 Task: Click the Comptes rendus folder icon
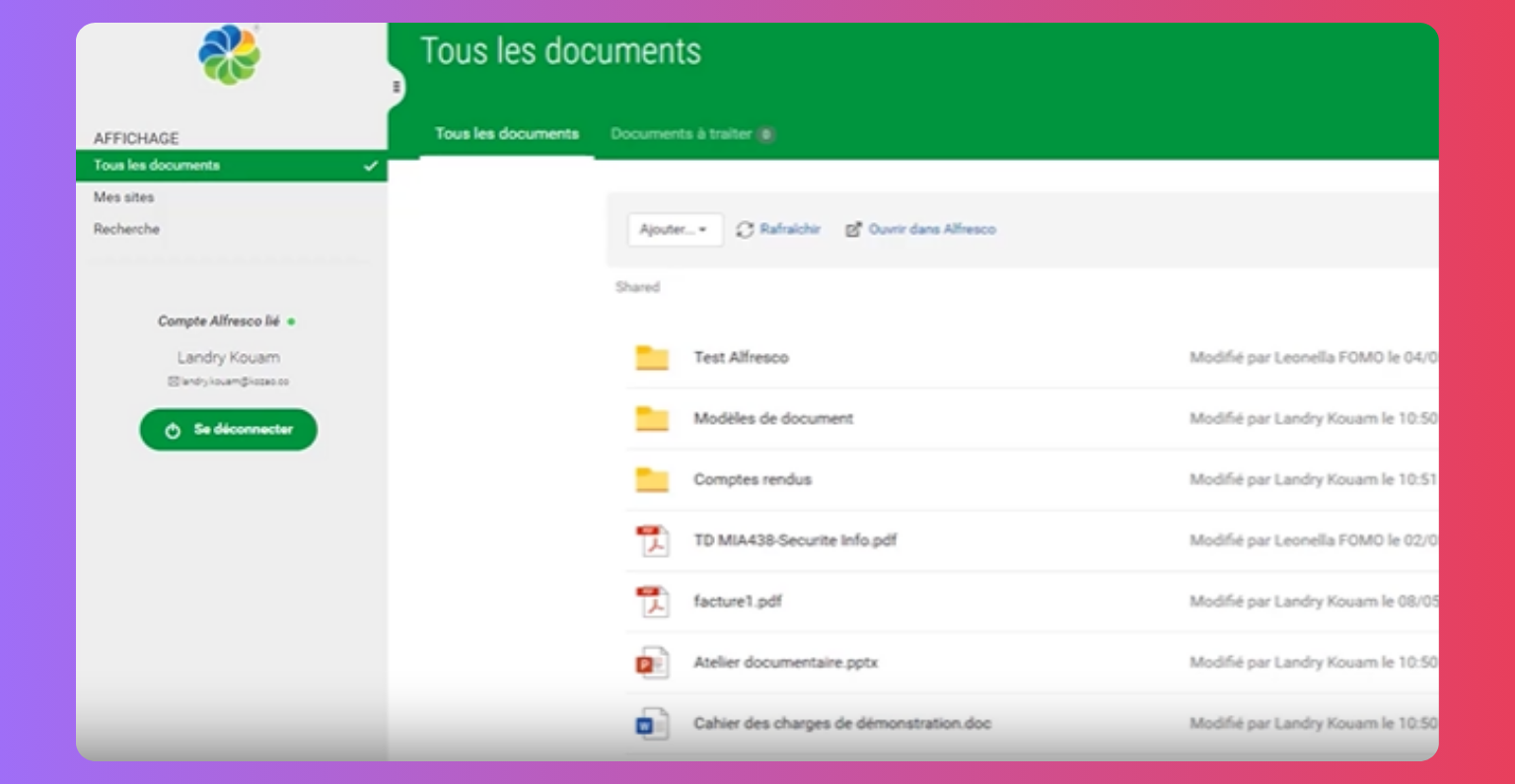(x=652, y=480)
